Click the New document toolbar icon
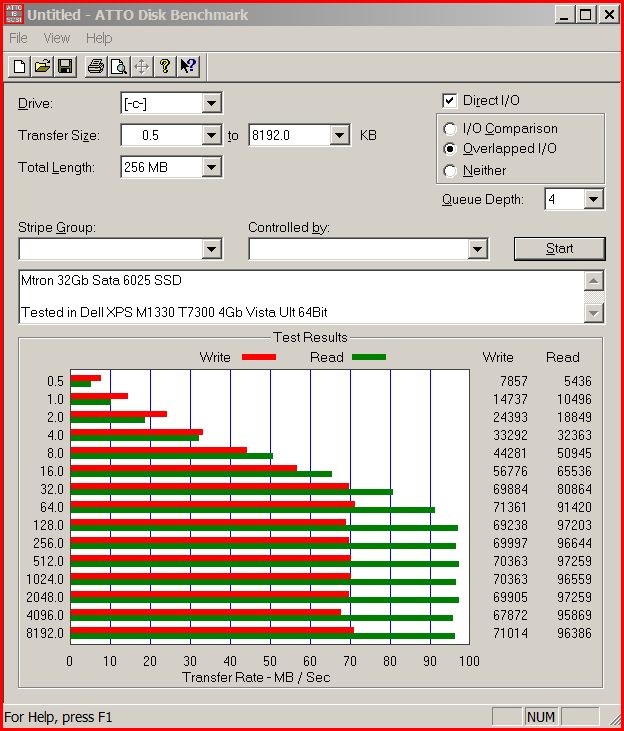The height and width of the screenshot is (731, 624). 20,66
